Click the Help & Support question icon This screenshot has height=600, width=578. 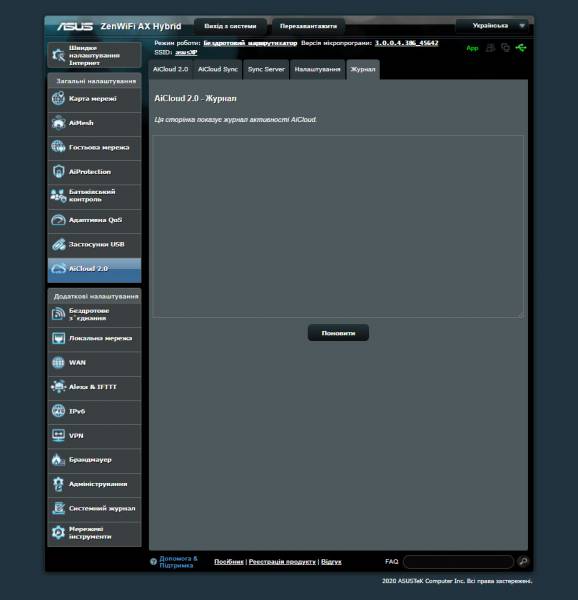(x=153, y=562)
